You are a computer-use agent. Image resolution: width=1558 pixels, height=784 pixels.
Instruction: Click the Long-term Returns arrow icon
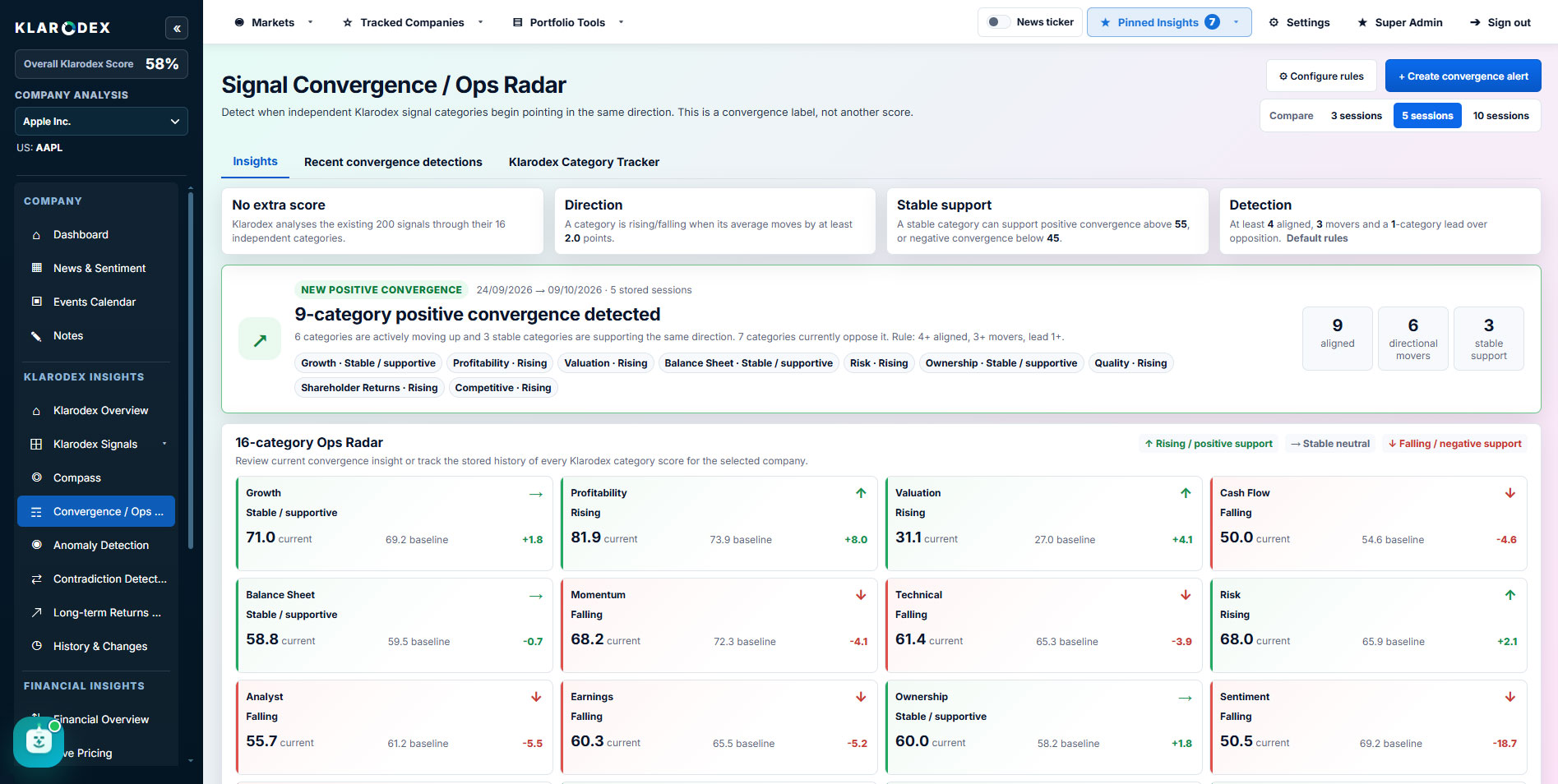pos(36,612)
